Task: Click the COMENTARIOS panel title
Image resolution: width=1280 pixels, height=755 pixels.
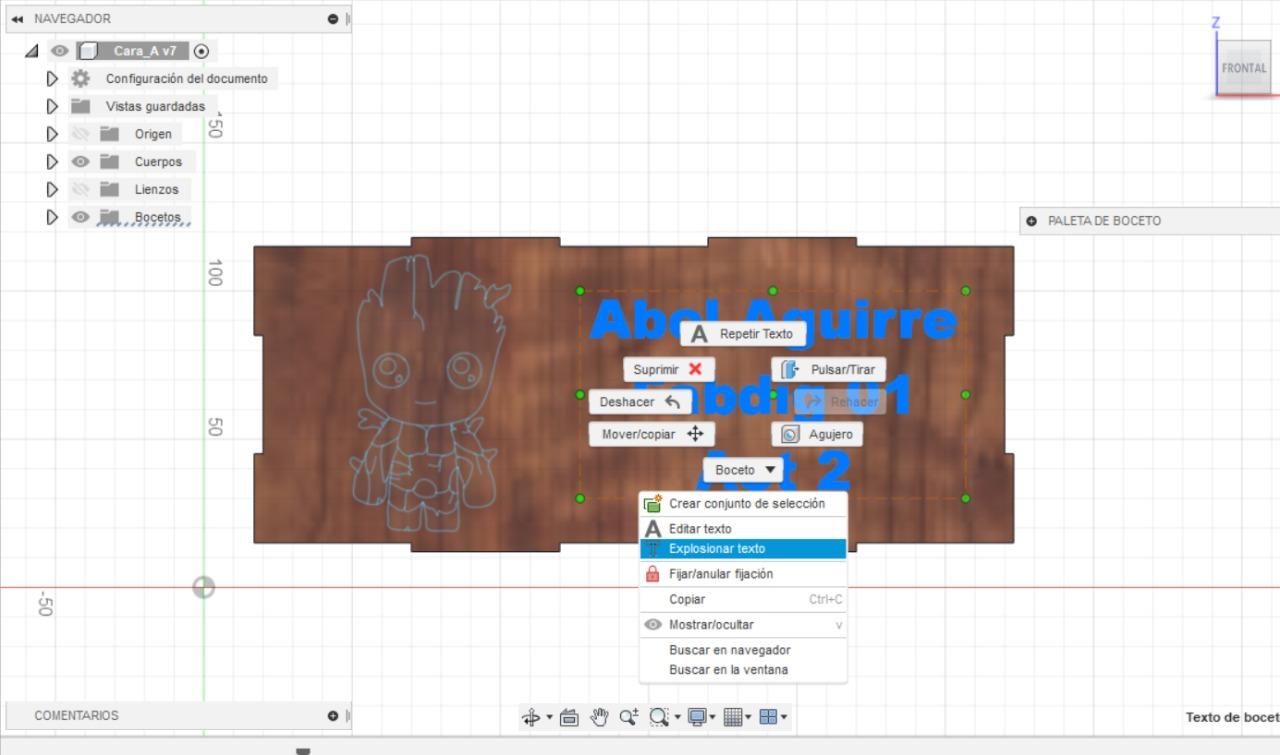Action: (x=76, y=716)
